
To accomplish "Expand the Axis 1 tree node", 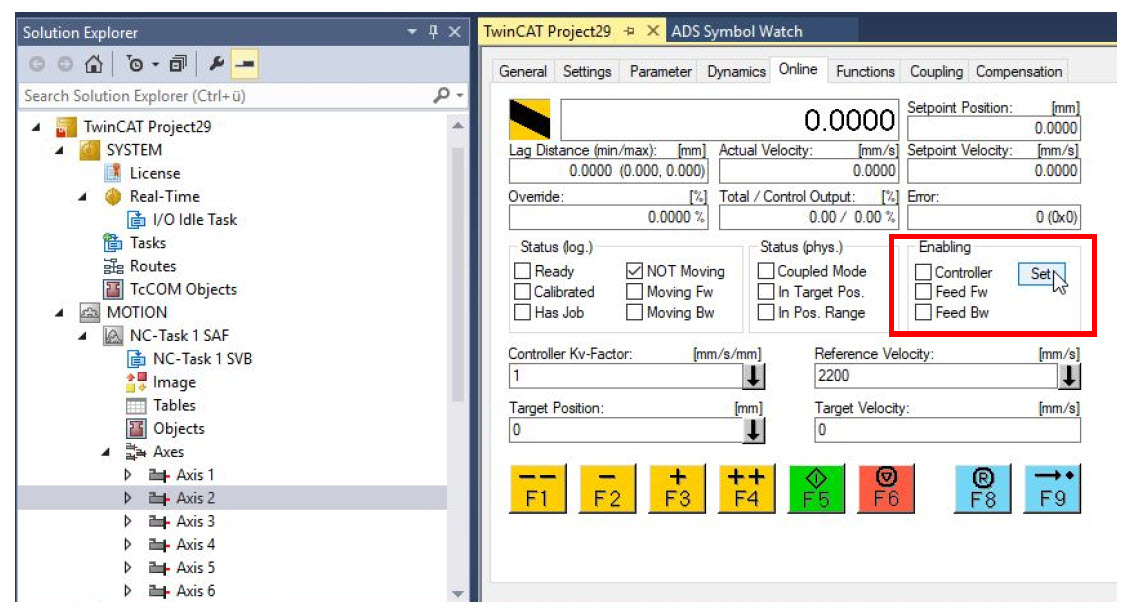I will click(128, 475).
